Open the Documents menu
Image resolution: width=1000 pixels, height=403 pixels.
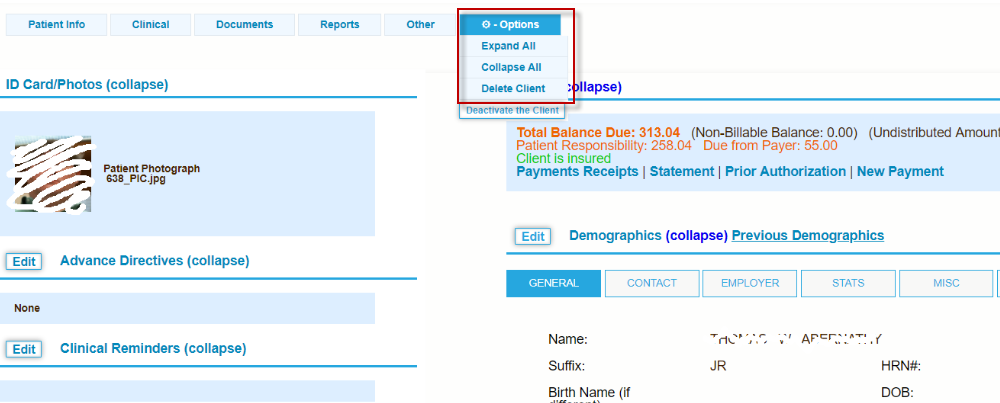pos(244,25)
